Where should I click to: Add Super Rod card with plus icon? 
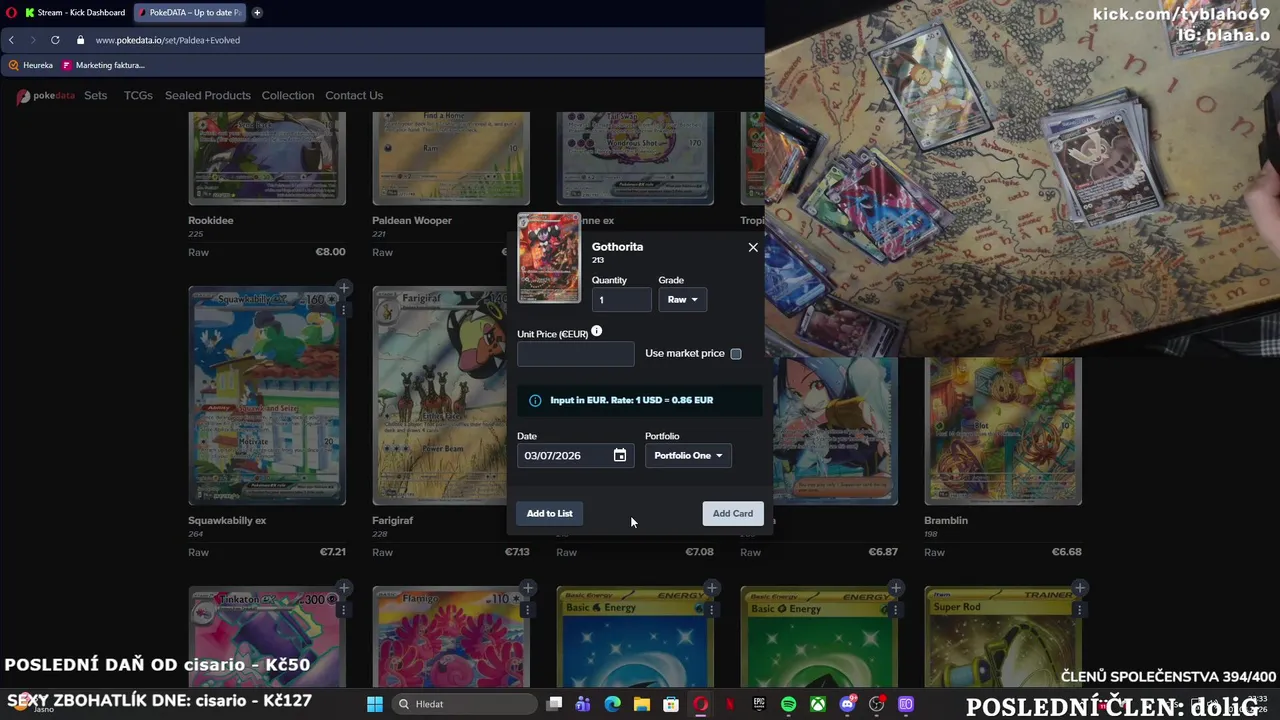pyautogui.click(x=1079, y=588)
